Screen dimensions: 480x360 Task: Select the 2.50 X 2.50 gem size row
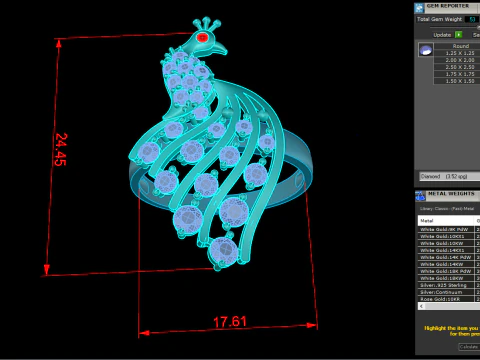point(457,67)
